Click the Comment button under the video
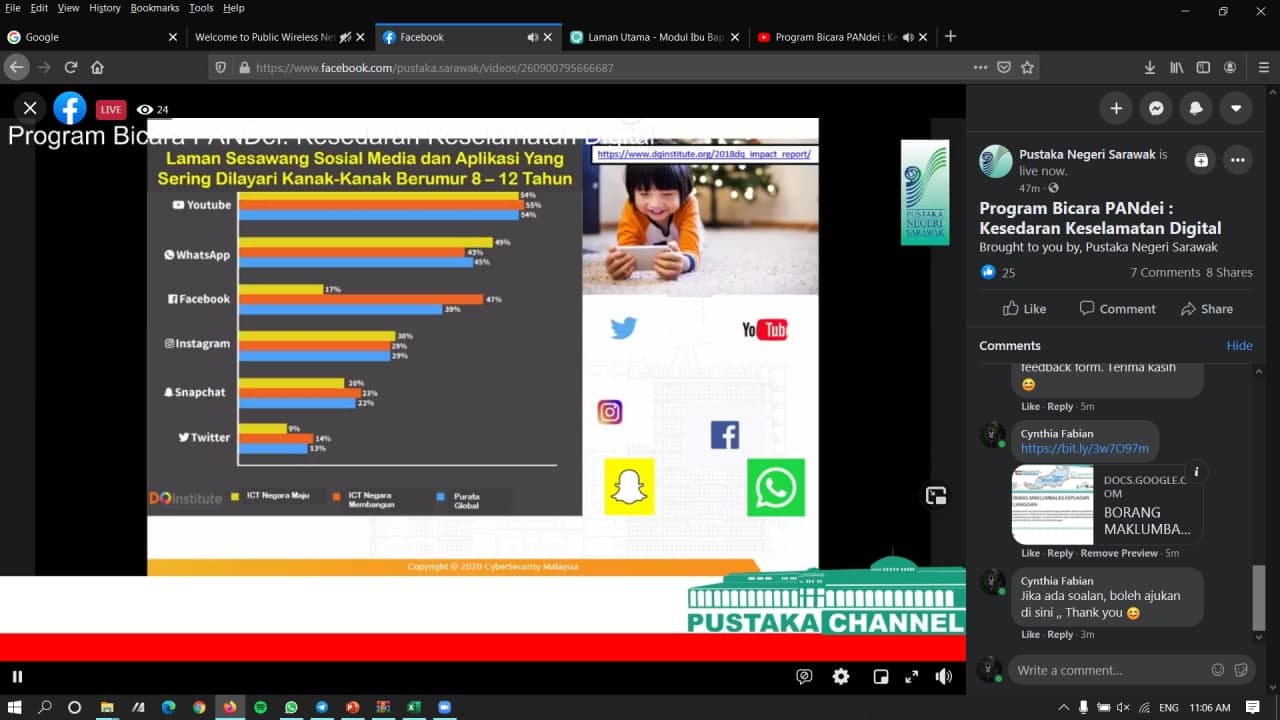Screen dimensions: 1280x720 [x=1117, y=308]
